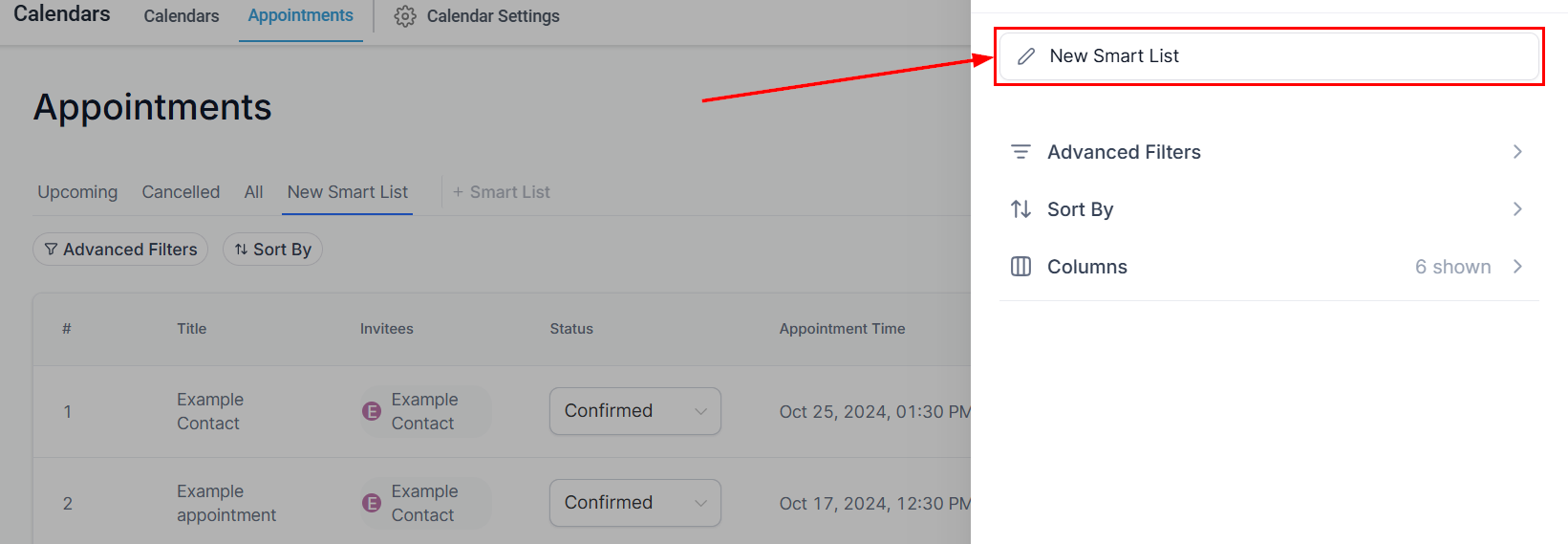1568x544 pixels.
Task: Select the All appointments tab
Action: pos(253,192)
